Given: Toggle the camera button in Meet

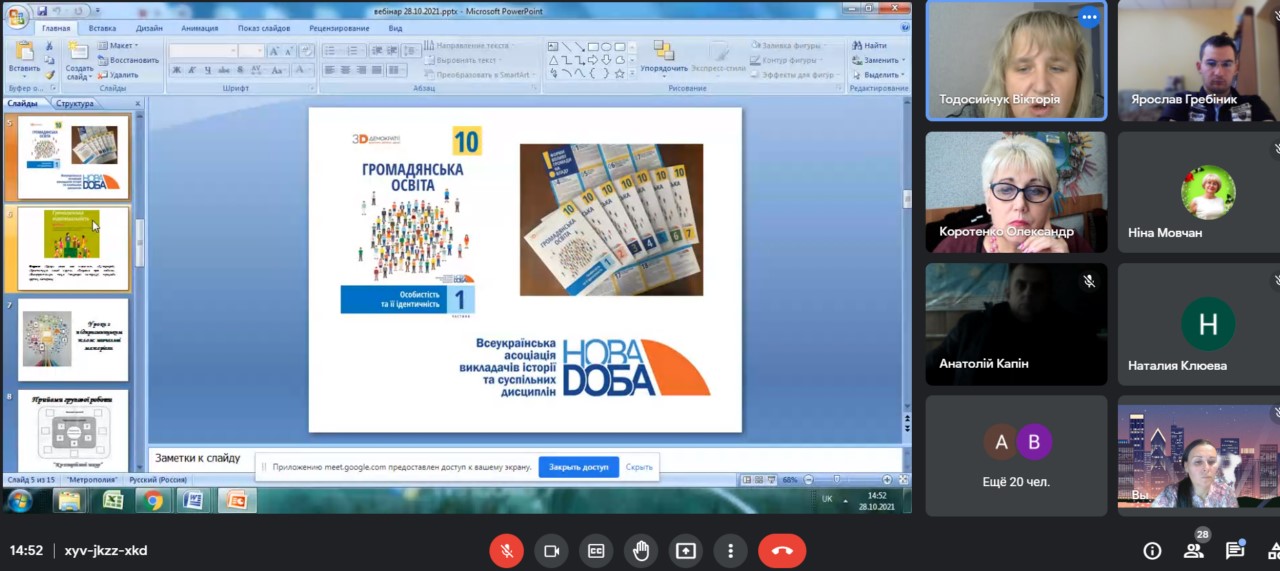Looking at the screenshot, I should pos(551,551).
